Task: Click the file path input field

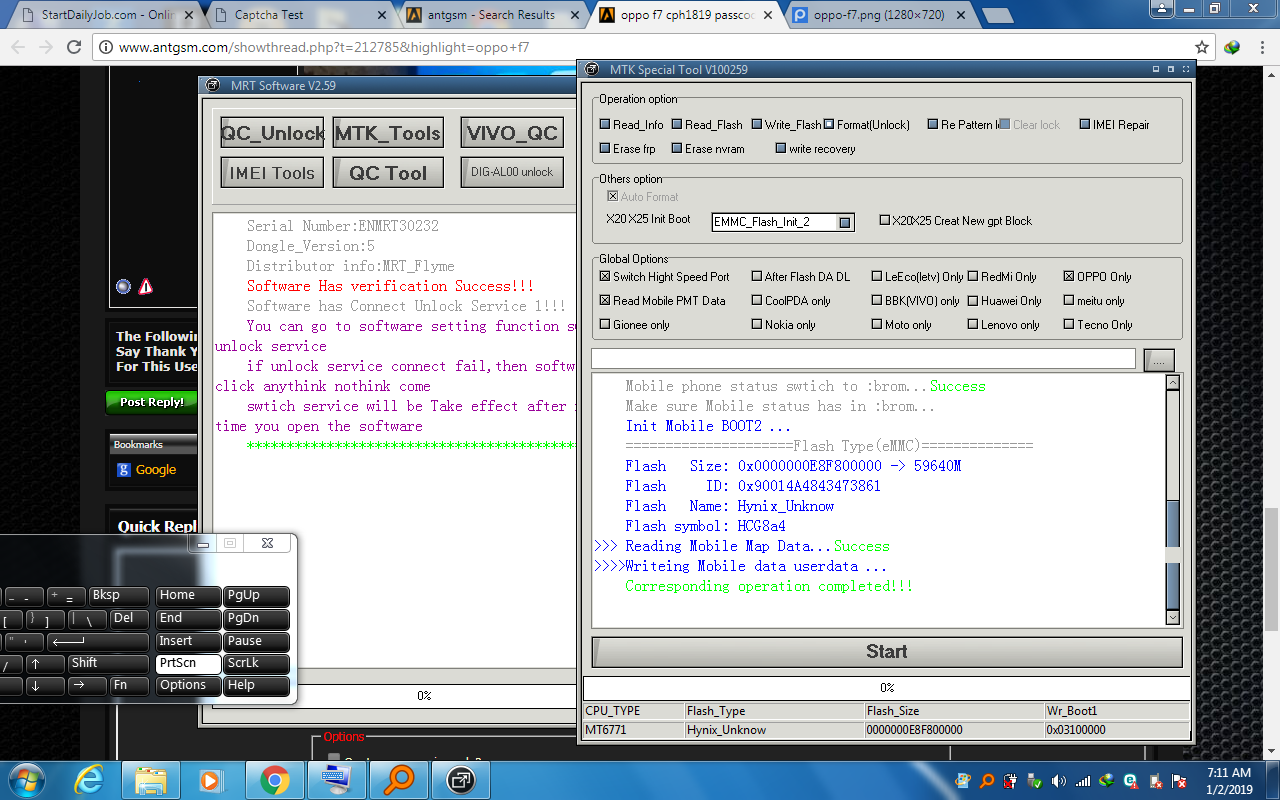Action: pyautogui.click(x=864, y=358)
